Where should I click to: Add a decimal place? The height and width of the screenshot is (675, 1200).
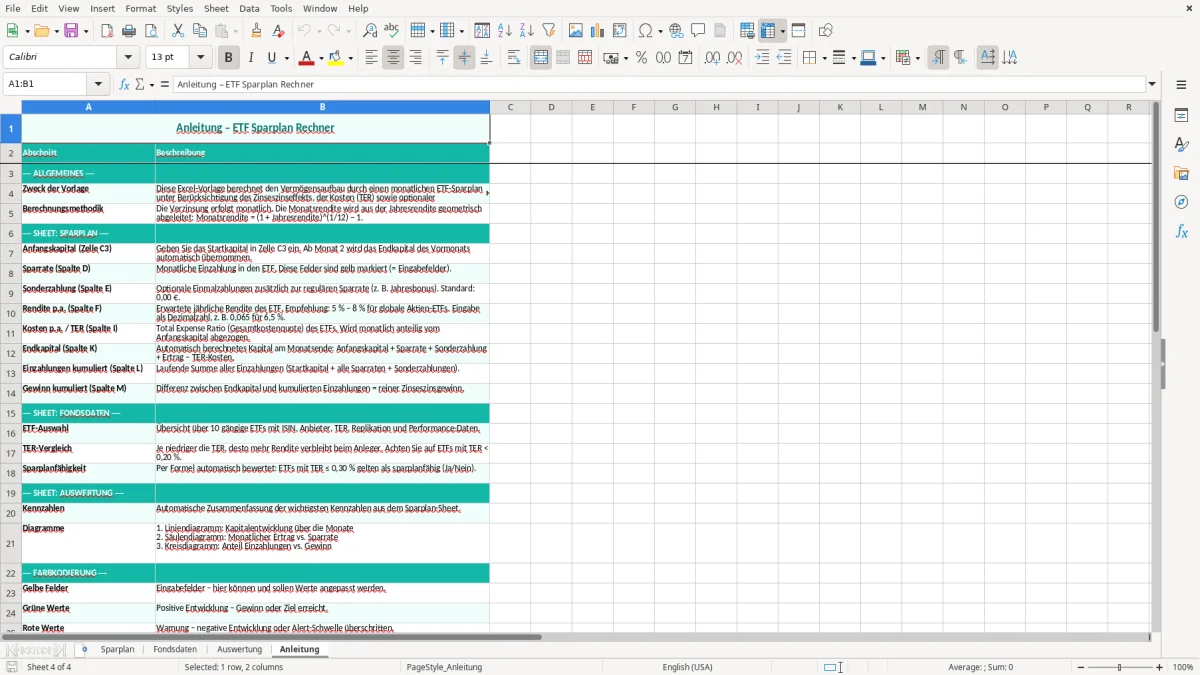(712, 58)
